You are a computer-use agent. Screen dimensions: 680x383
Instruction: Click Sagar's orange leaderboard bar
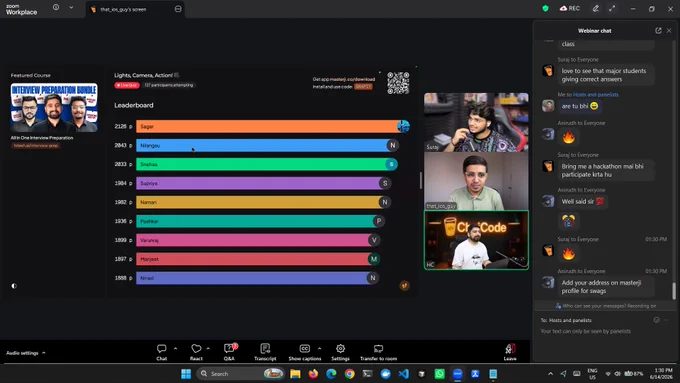(273, 126)
